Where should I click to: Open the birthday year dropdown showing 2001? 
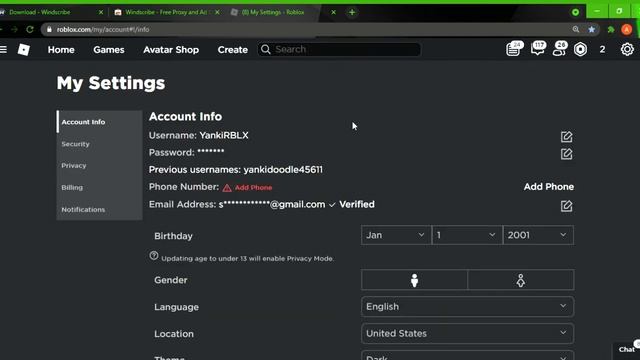pos(538,235)
